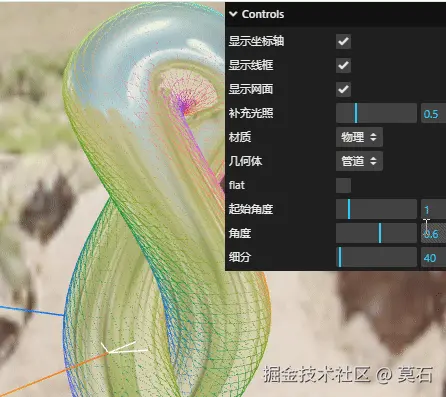This screenshot has height=397, width=446.
Task: Uncheck the 显示坐标轴 checkbox
Action: click(x=343, y=41)
